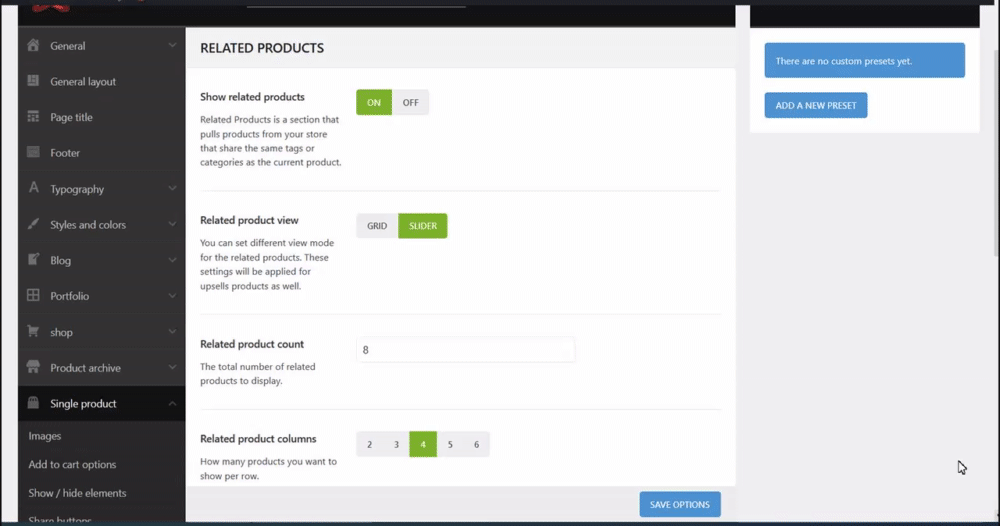Turn related products OFF
The image size is (1000, 526).
coord(410,102)
